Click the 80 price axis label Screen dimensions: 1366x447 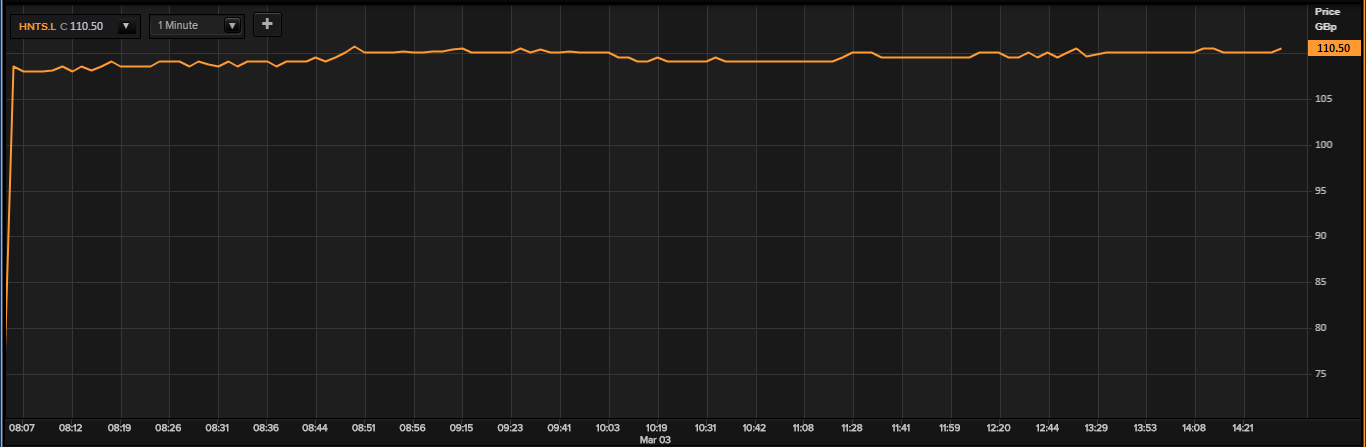click(1320, 328)
